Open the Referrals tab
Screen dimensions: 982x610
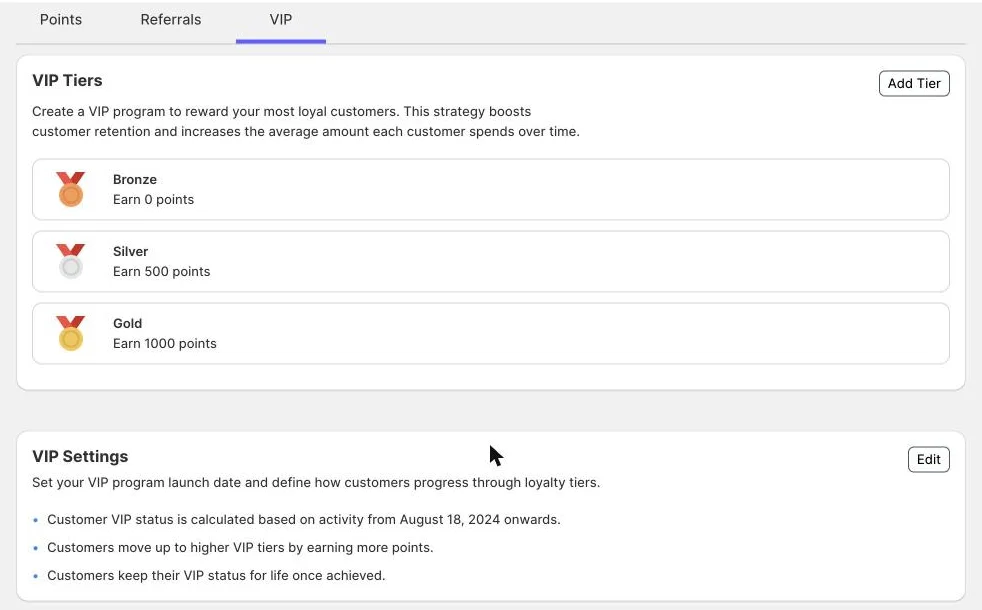170,19
